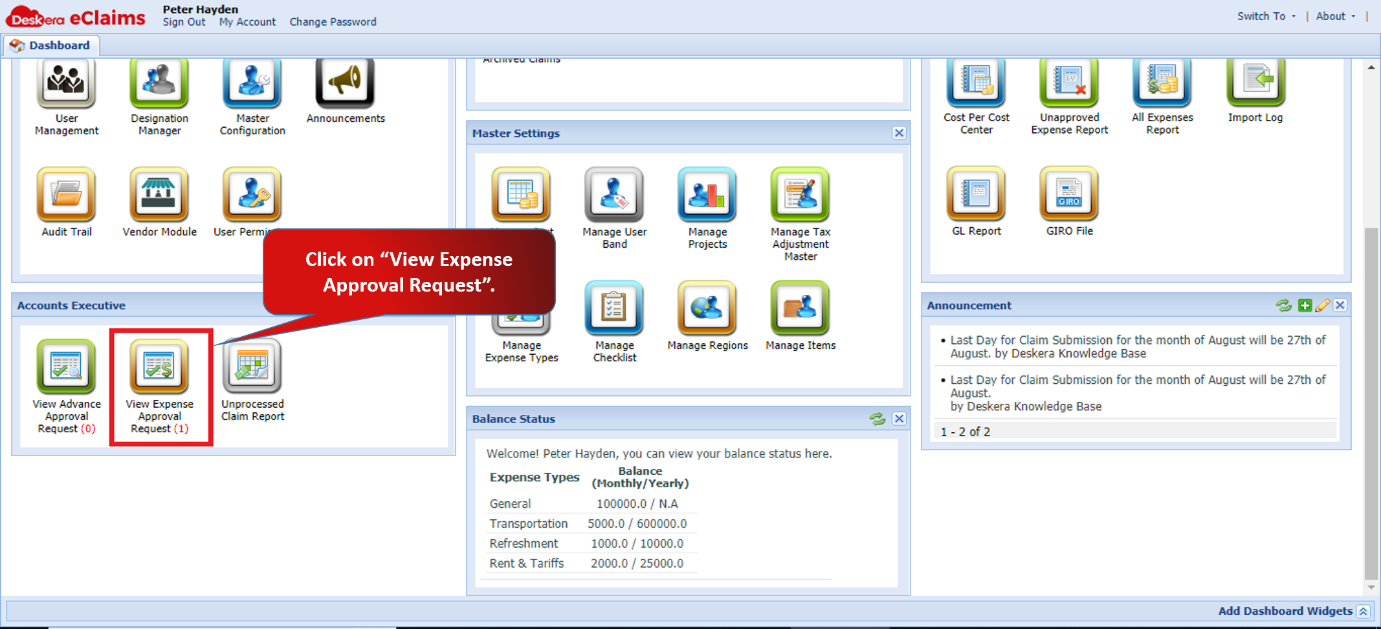Click the Unapproved Expense Report icon
The image size is (1381, 629).
[x=1069, y=82]
